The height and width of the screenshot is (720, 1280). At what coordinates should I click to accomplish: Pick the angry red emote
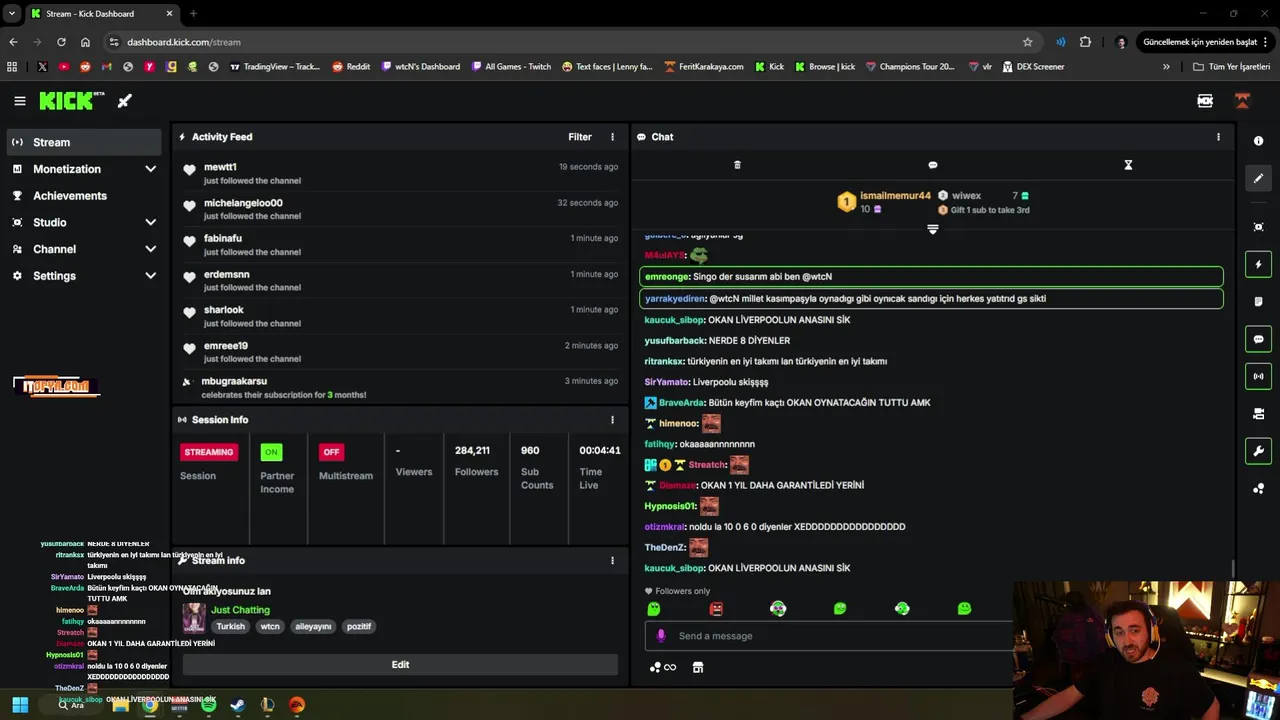[x=716, y=608]
